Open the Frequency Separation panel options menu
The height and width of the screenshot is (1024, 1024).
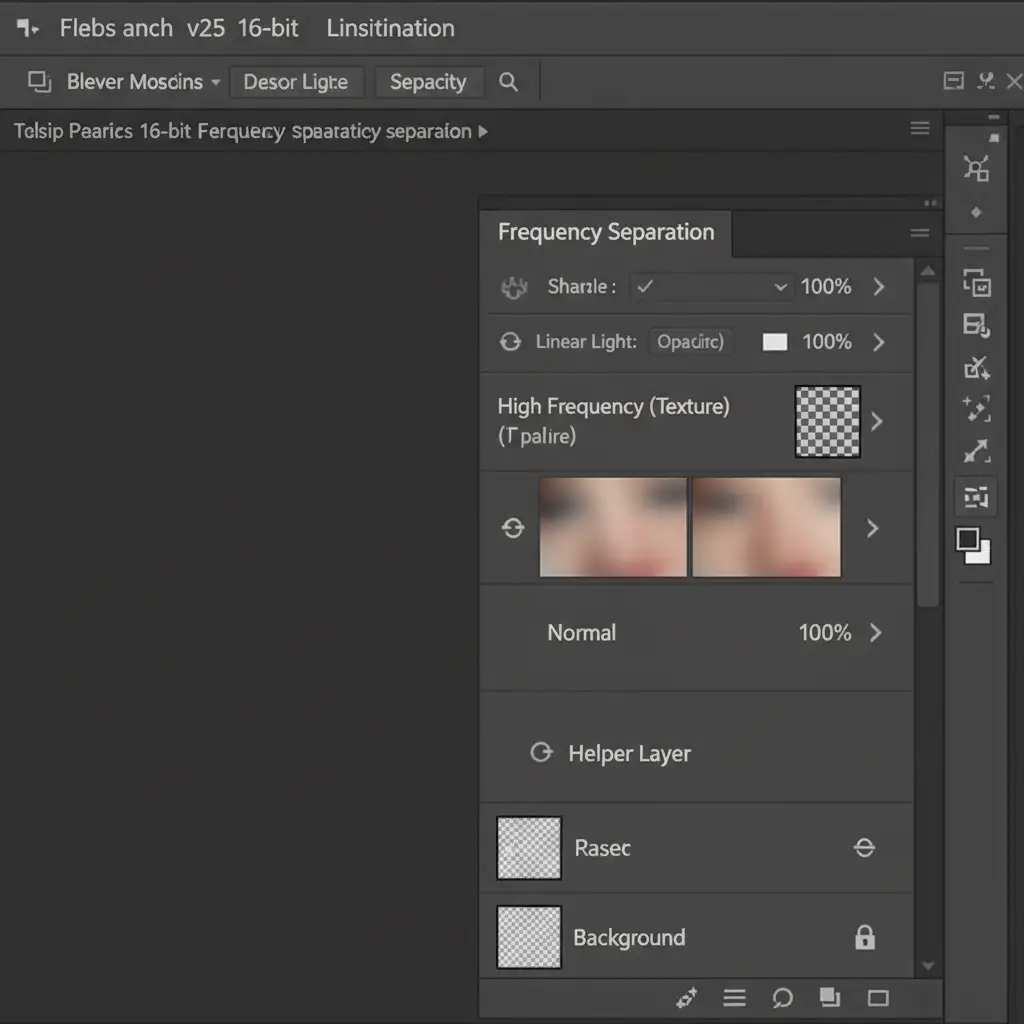coord(919,233)
